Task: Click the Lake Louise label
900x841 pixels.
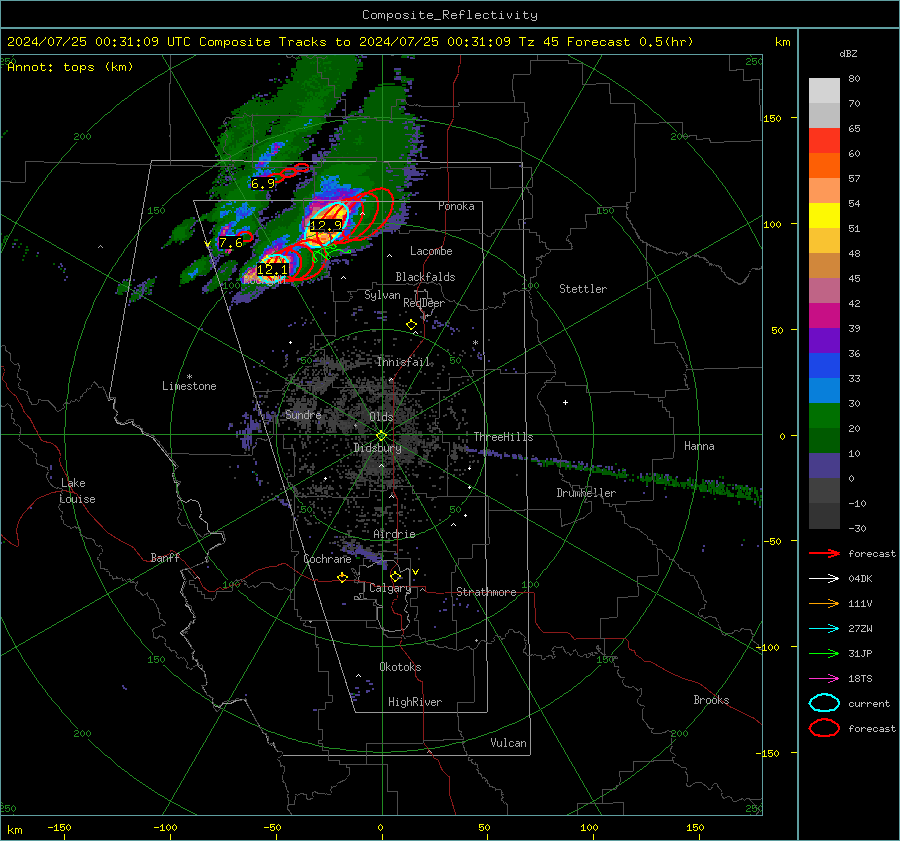Action: [x=78, y=491]
